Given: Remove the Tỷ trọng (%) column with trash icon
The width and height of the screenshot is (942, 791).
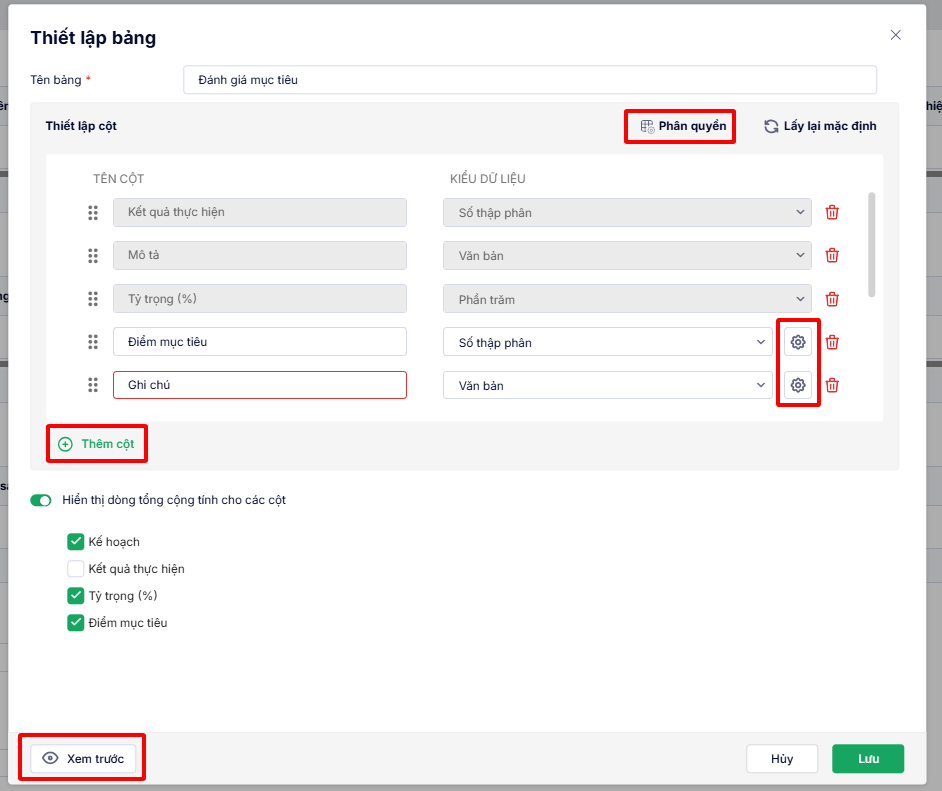Looking at the screenshot, I should (832, 299).
